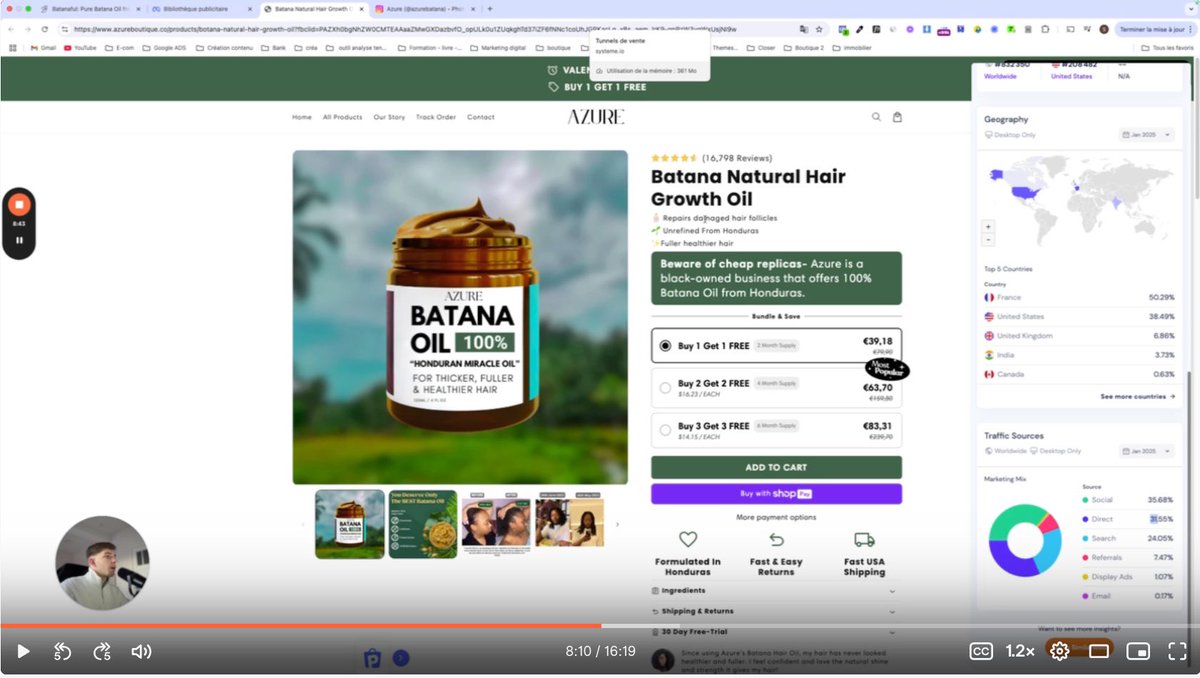Expand the Ingredients section
Viewport: 1200px width, 678px height.
(776, 591)
